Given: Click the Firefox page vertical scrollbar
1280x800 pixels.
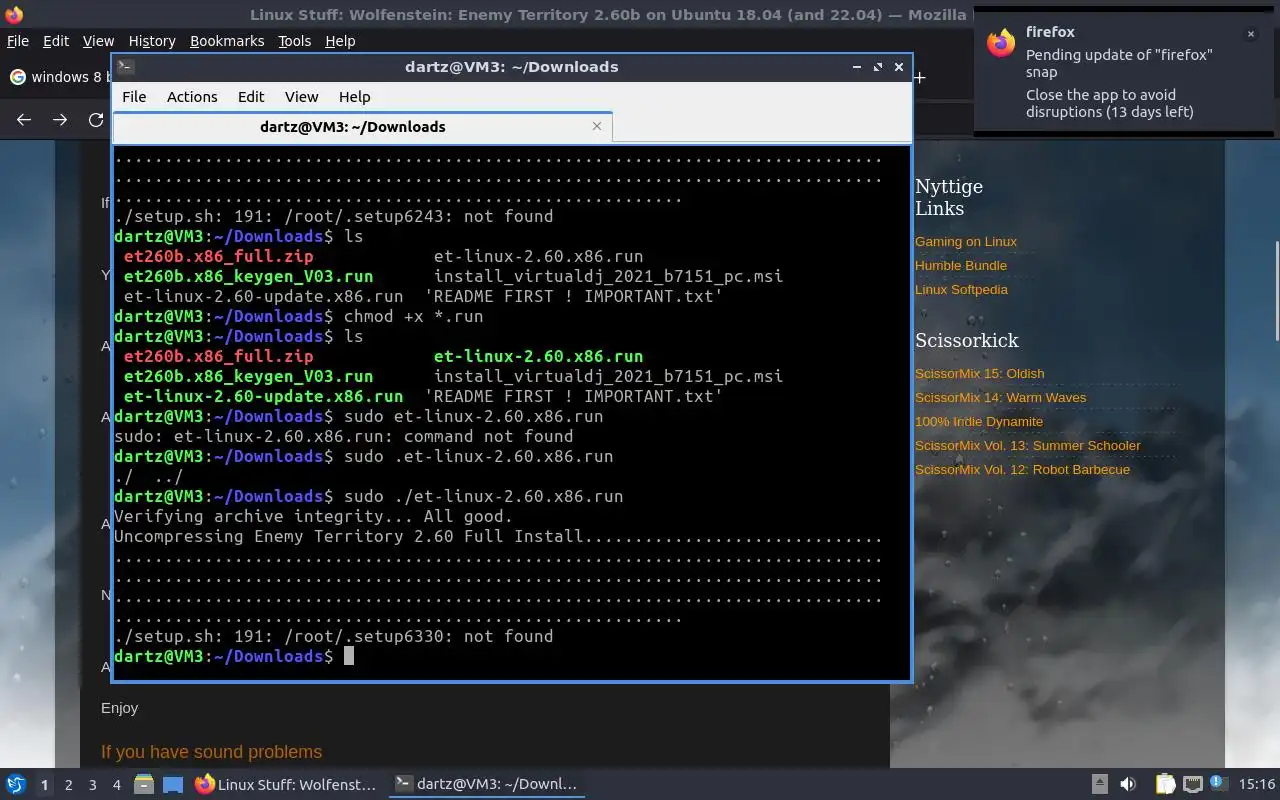Looking at the screenshot, I should pyautogui.click(x=1276, y=290).
